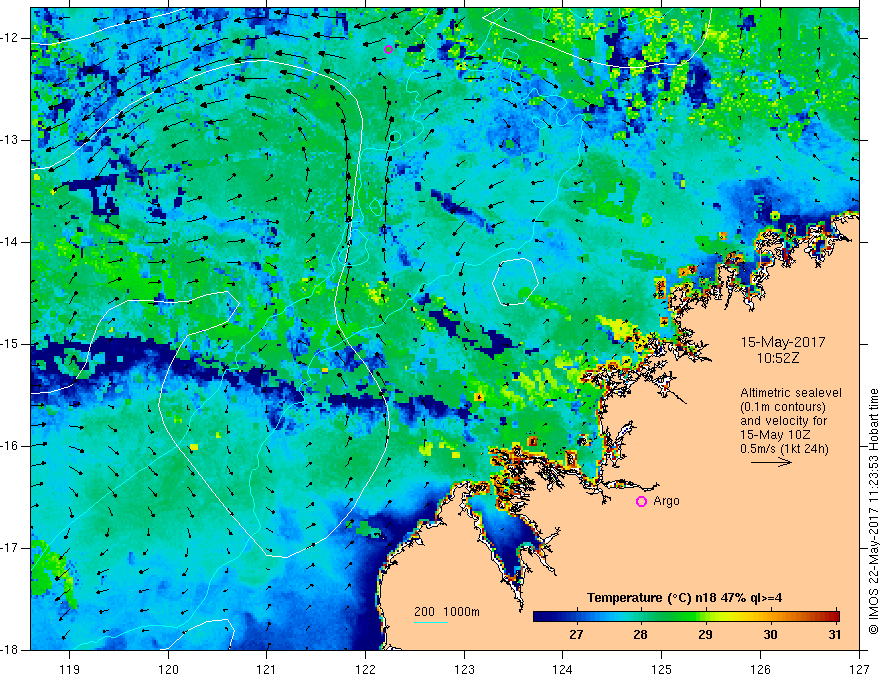Screen dimensions: 880x680
Task: Click the longitude axis label 126
Action: 760,669
